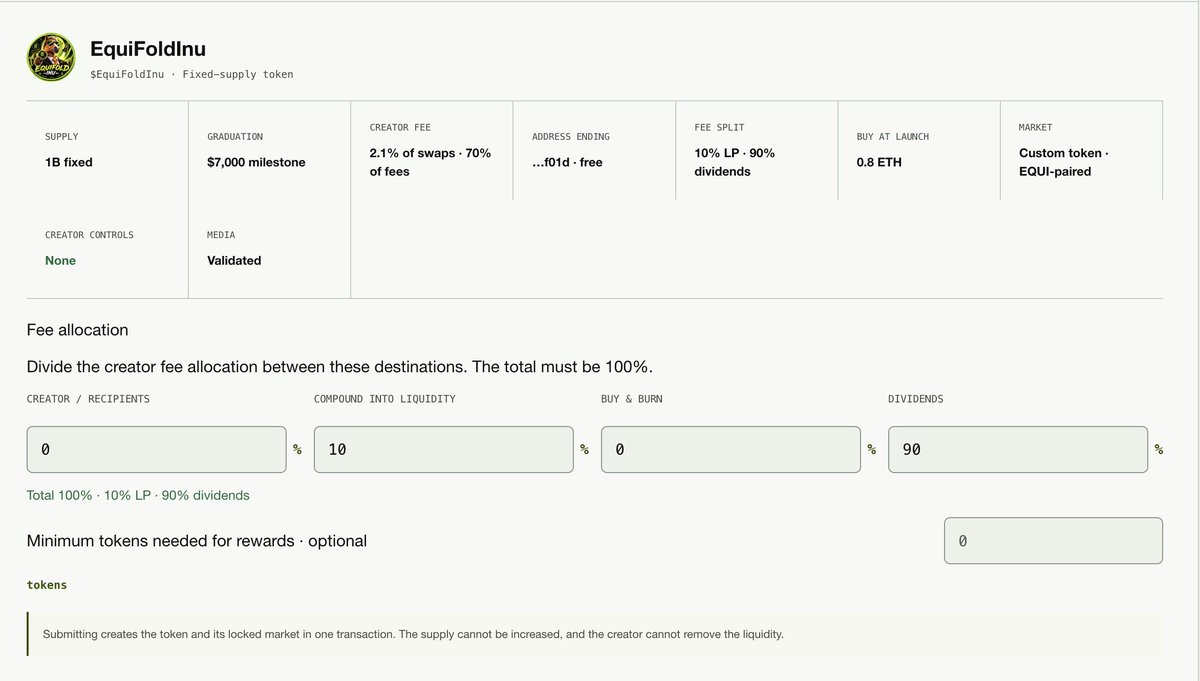Focus the minimum tokens for rewards field
1200x681 pixels.
(x=1053, y=541)
